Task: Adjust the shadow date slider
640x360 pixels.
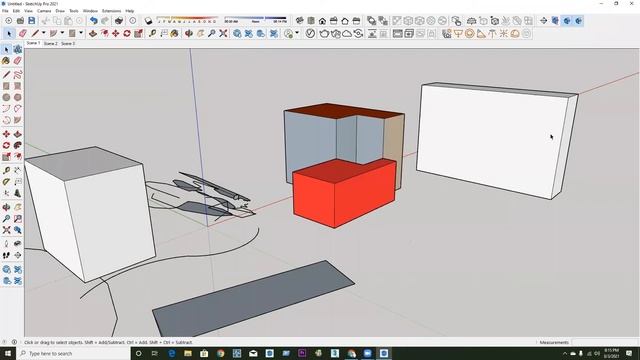Action: point(187,20)
